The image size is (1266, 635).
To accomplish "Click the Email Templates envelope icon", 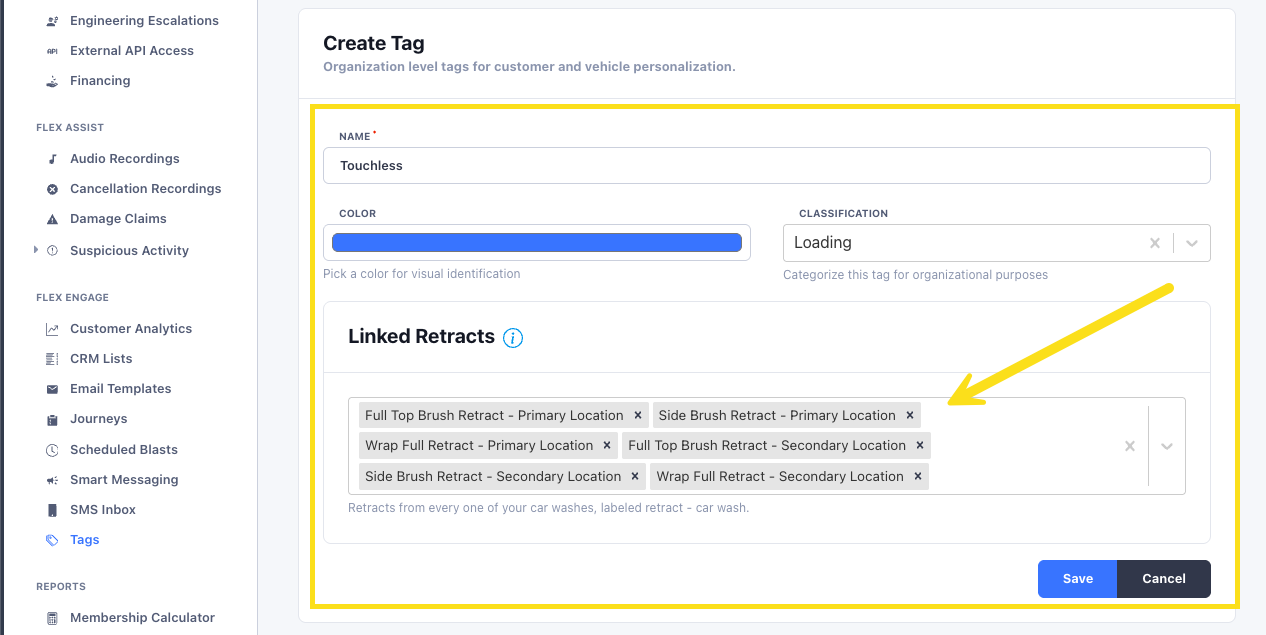I will point(52,389).
